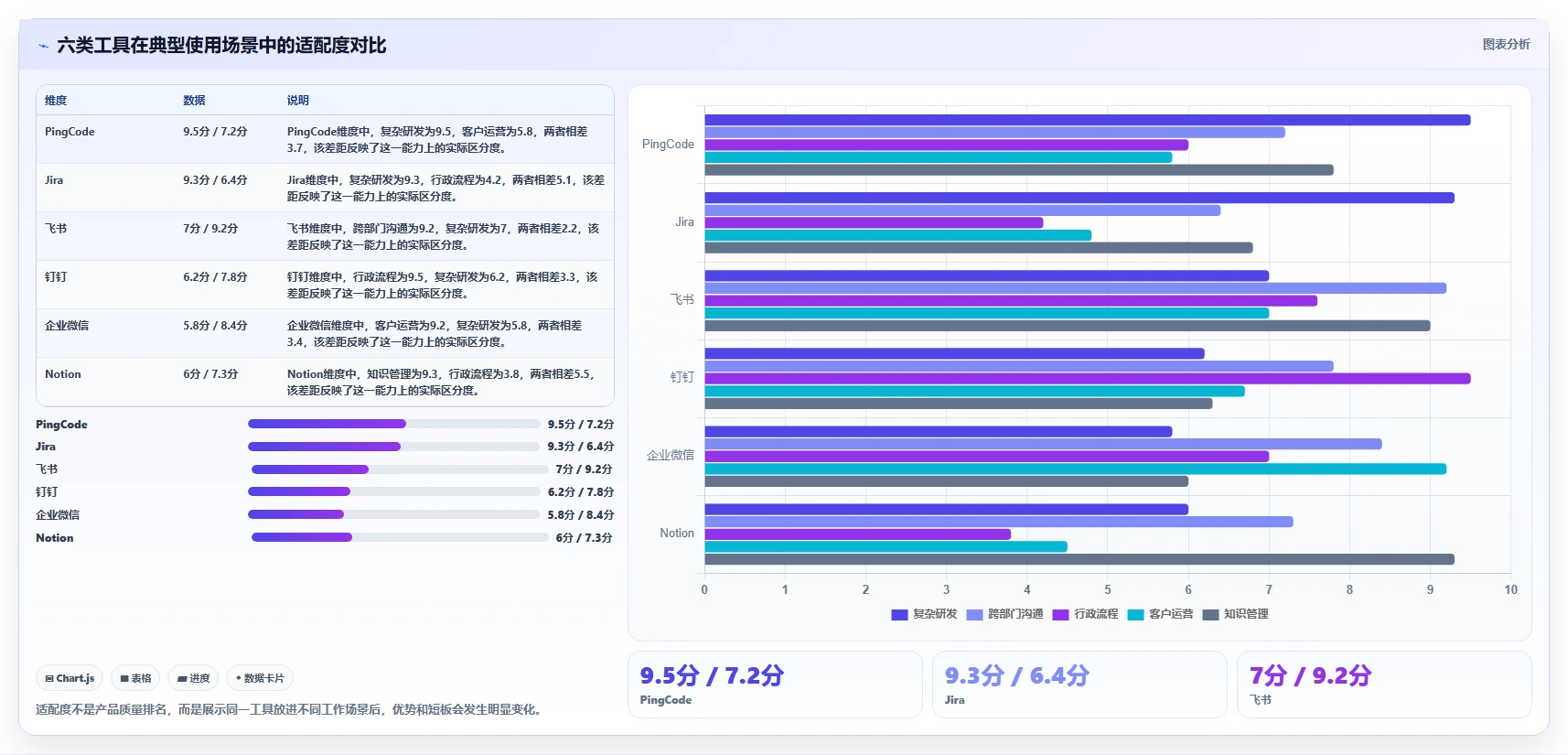
Task: Click the Notion chart axis label
Action: click(677, 534)
